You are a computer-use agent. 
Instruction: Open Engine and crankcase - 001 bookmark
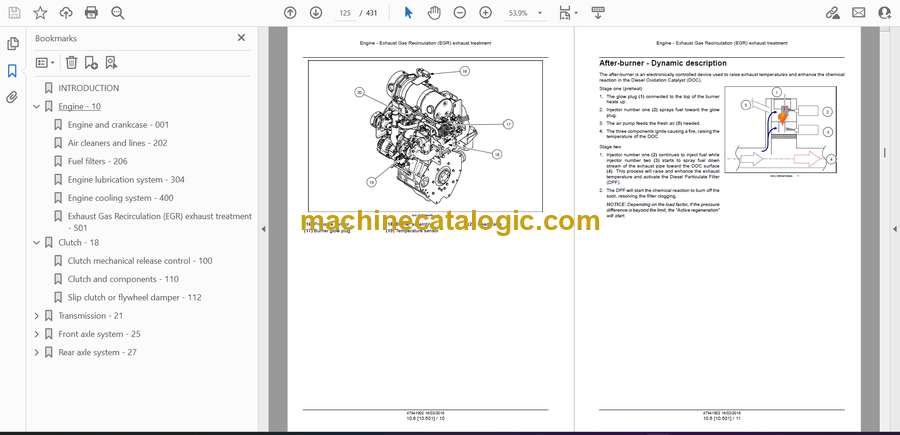118,125
